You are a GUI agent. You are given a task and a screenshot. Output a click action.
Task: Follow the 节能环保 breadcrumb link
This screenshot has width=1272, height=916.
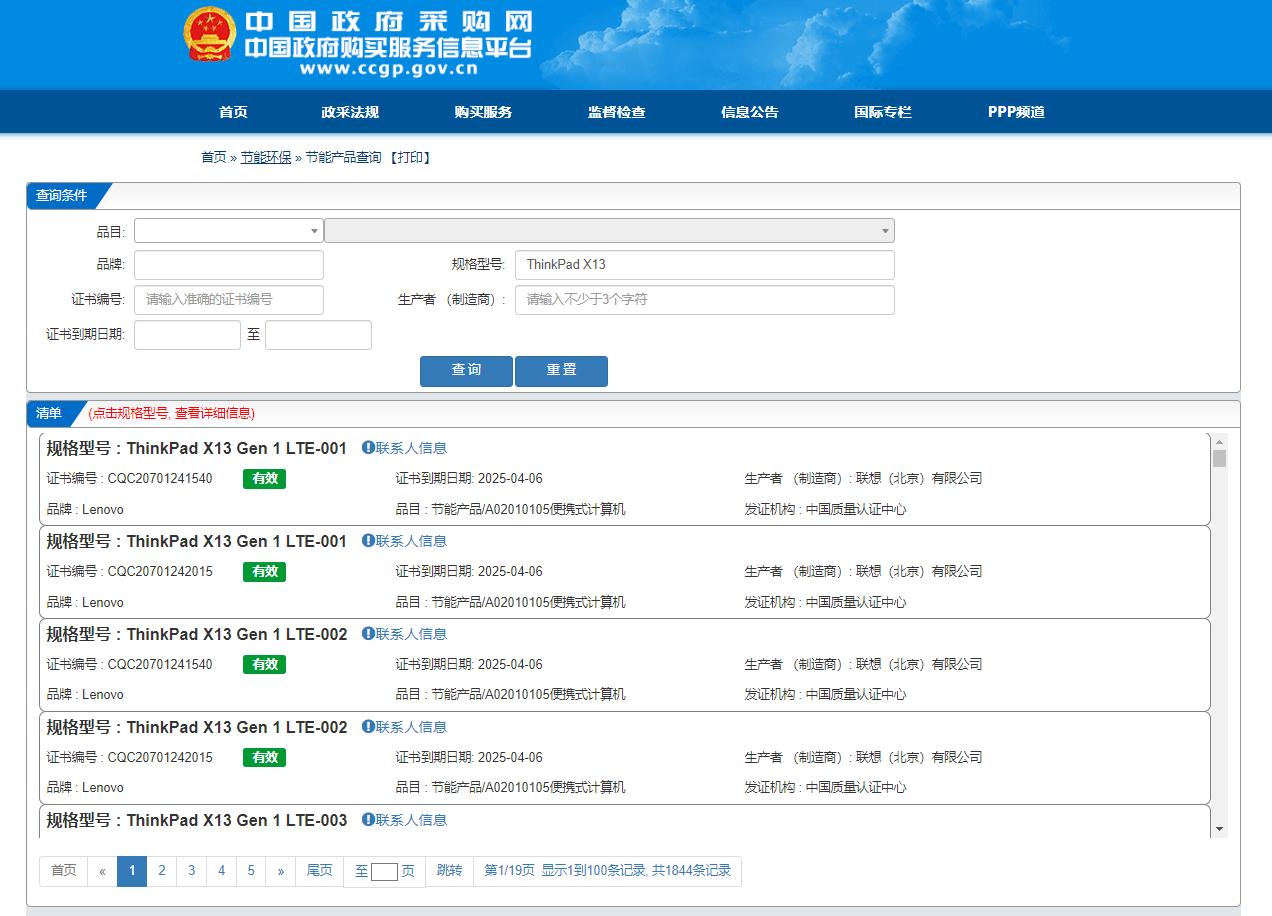point(266,158)
